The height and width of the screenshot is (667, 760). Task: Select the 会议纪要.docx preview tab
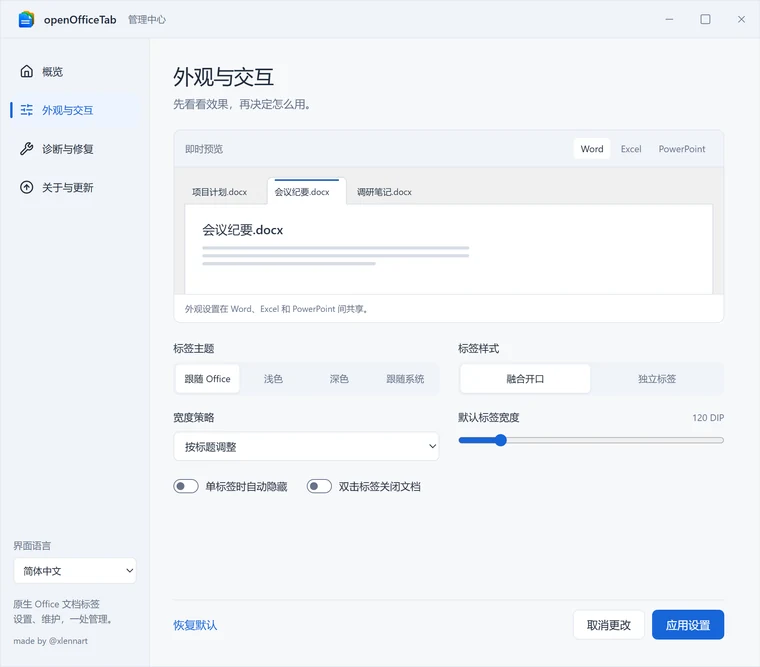pyautogui.click(x=307, y=191)
